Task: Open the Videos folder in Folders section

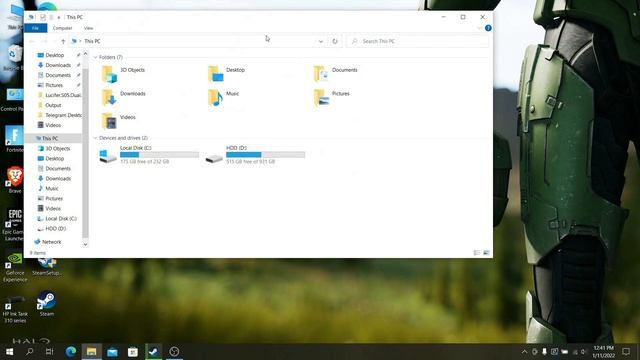Action: (x=118, y=121)
